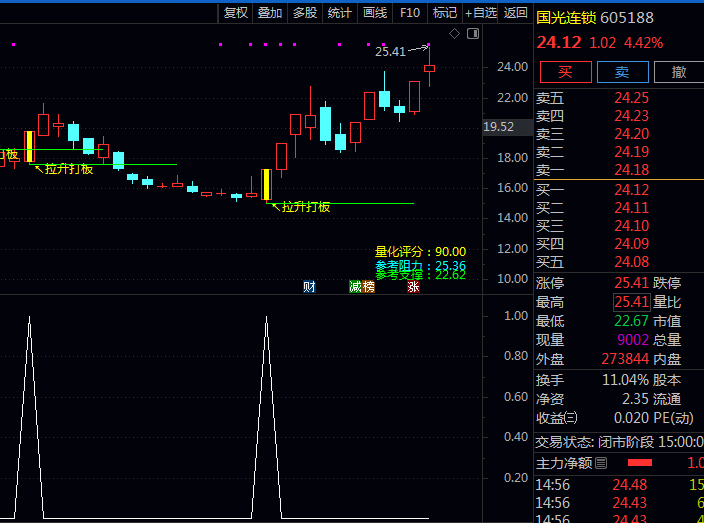Click the 卖一 price 24.18
This screenshot has width=704, height=523.
pos(632,170)
